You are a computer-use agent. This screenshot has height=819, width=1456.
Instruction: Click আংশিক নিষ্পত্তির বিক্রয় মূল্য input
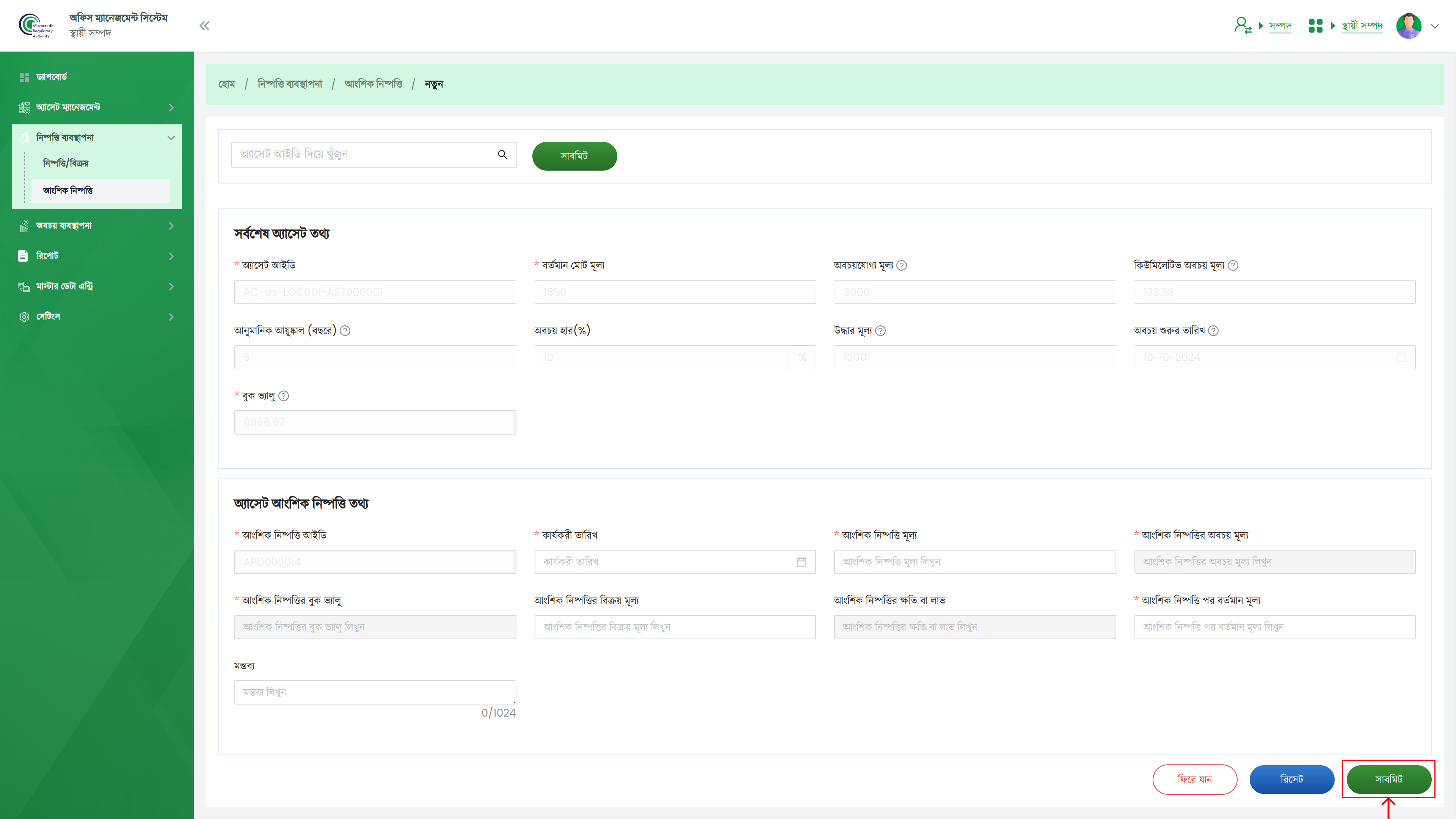point(675,627)
